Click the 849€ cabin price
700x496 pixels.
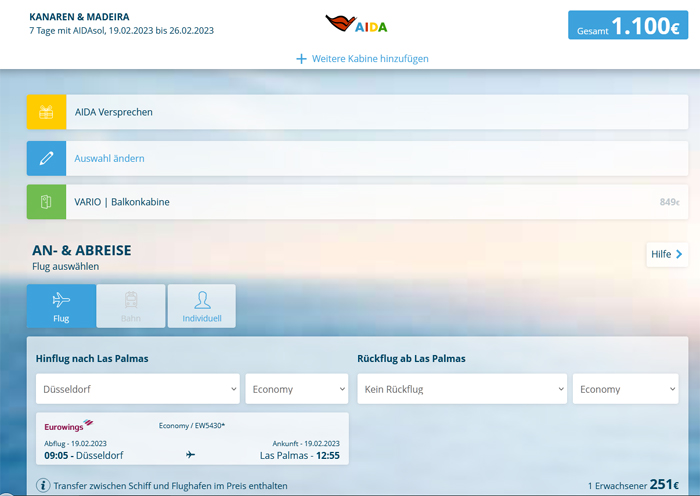pyautogui.click(x=670, y=202)
